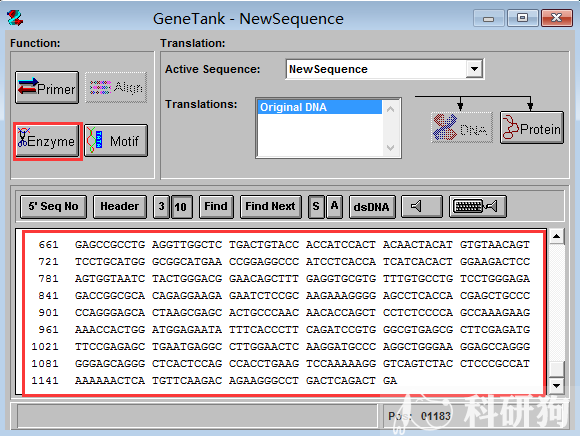Click the Translations list up arrow
Screen dimensions: 580x436
[x=390, y=109]
